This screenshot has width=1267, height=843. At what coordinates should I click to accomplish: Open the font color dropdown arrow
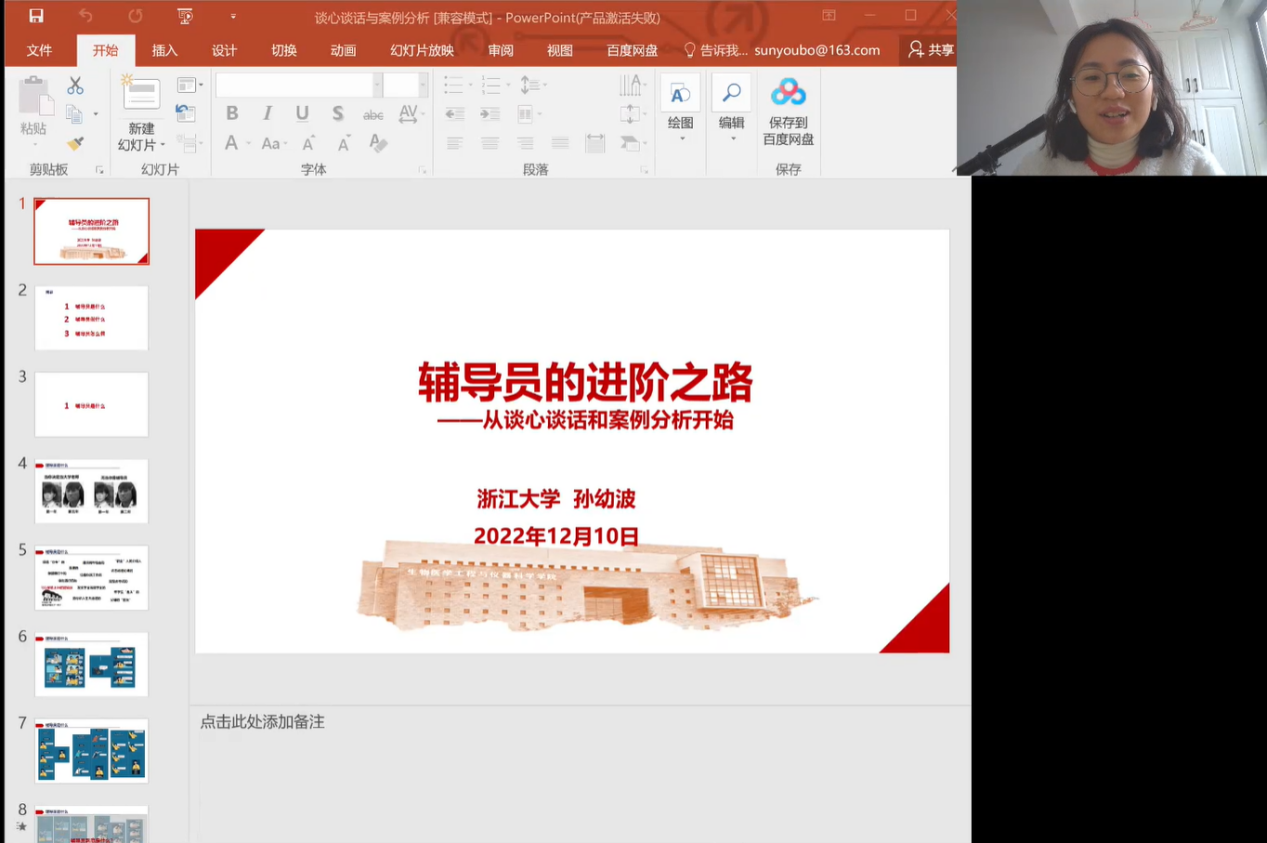point(248,144)
